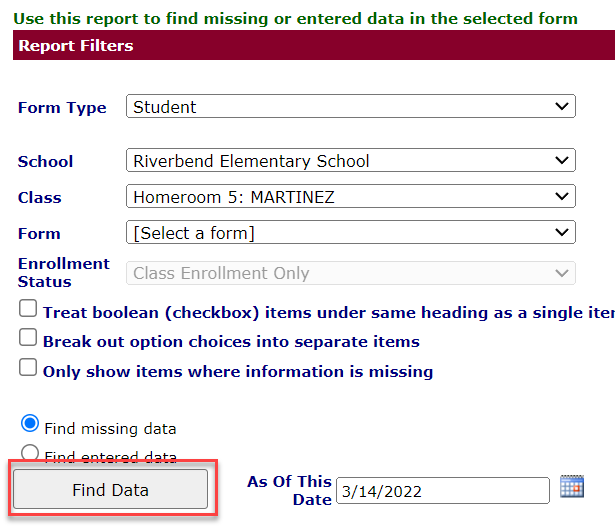Open the Class dropdown Homeroom 5: MARTINEZ
Image resolution: width=615 pixels, height=529 pixels.
pyautogui.click(x=351, y=196)
